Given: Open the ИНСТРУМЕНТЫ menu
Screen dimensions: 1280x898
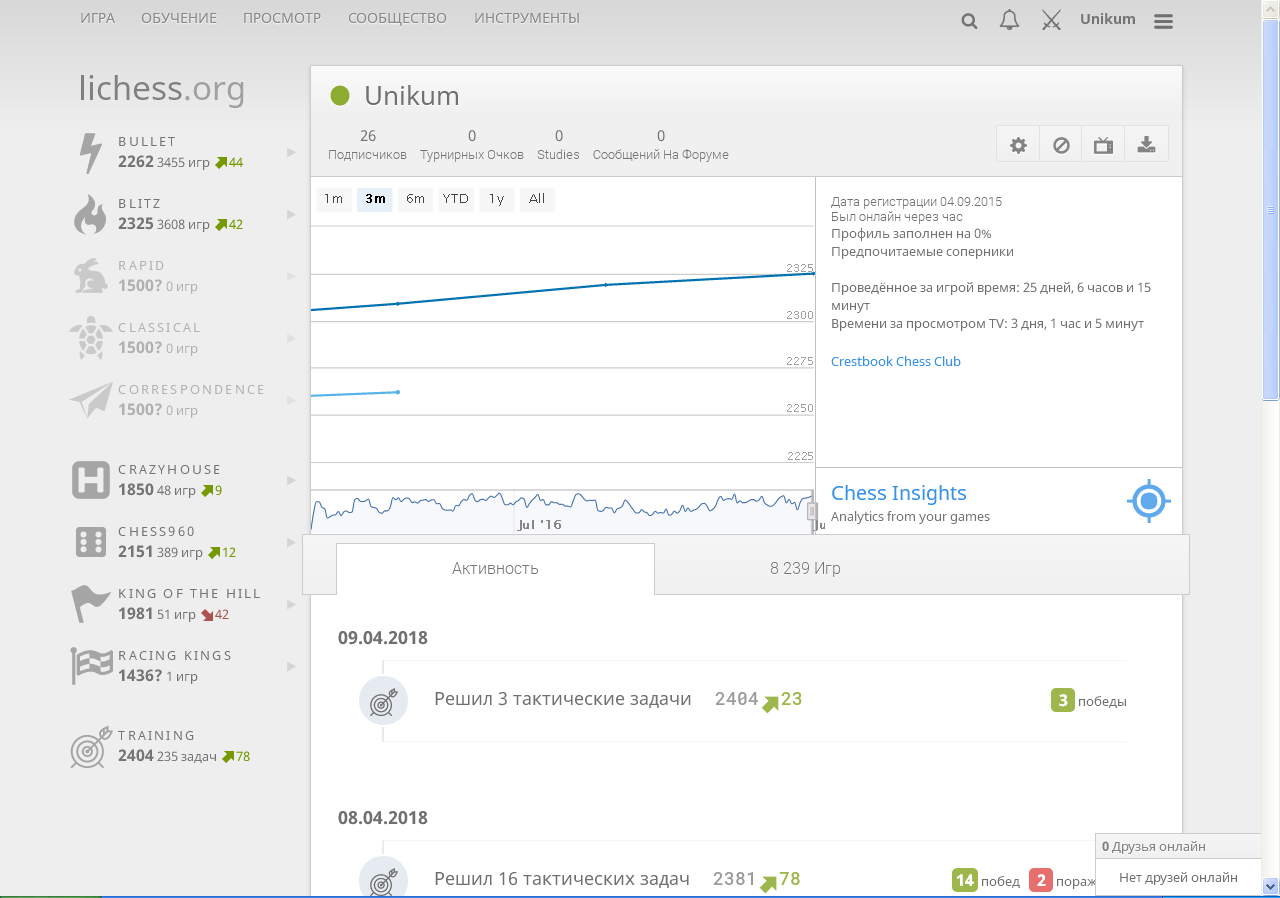Looking at the screenshot, I should [527, 18].
